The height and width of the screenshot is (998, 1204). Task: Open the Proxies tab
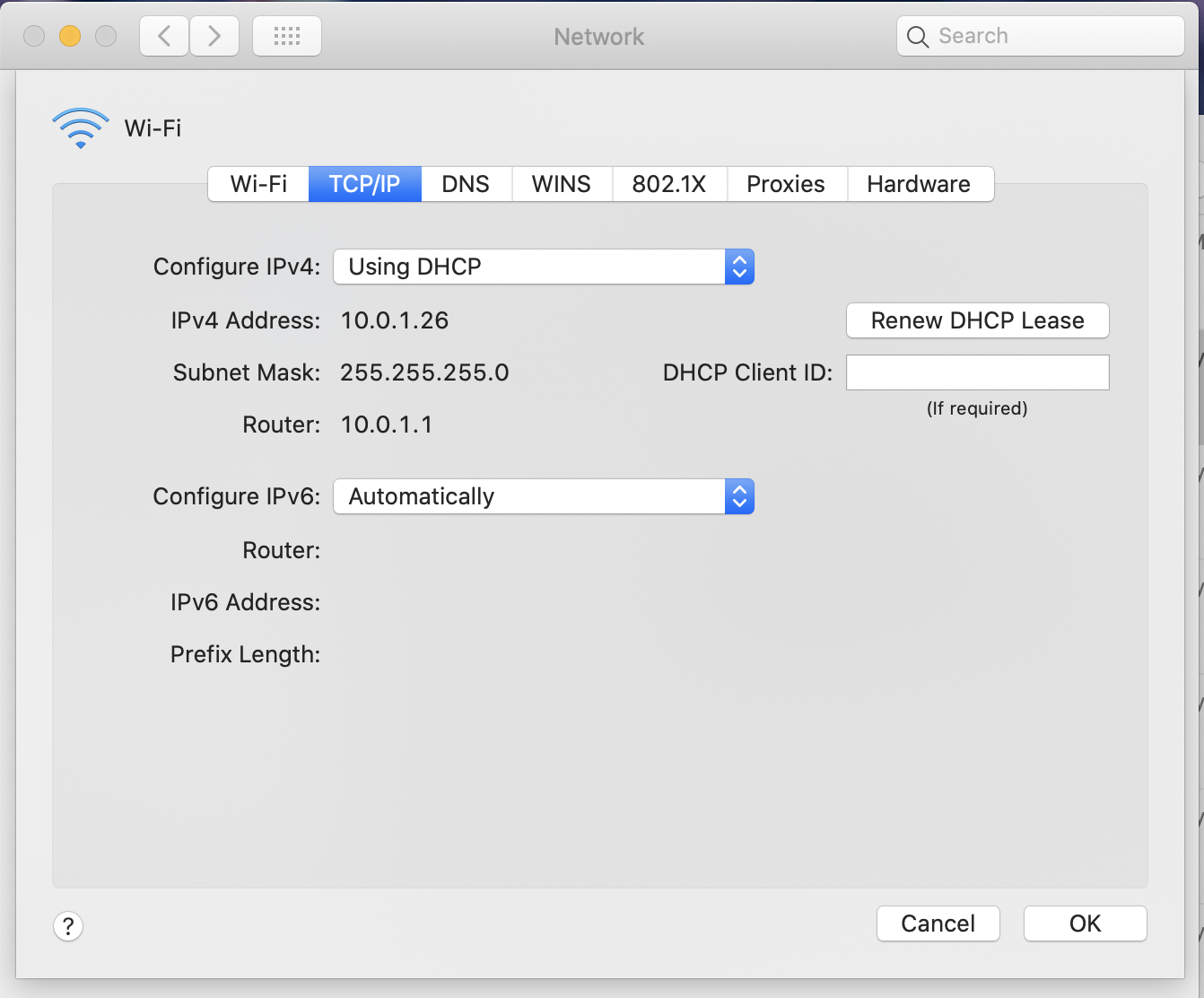click(x=786, y=184)
